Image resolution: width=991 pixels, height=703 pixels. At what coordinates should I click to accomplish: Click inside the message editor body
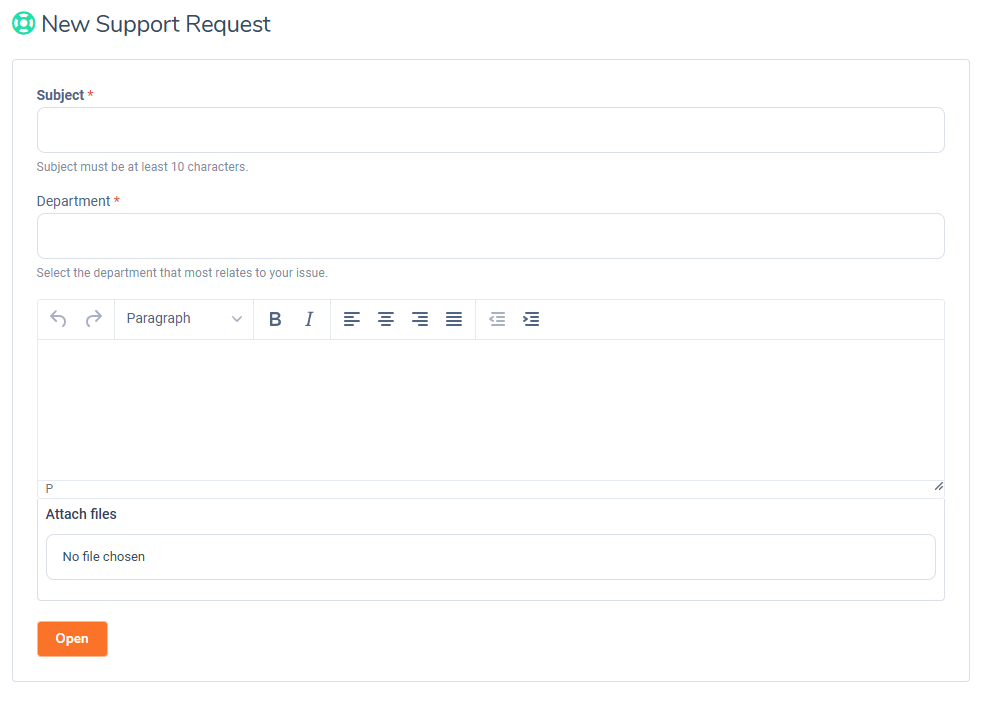point(490,410)
